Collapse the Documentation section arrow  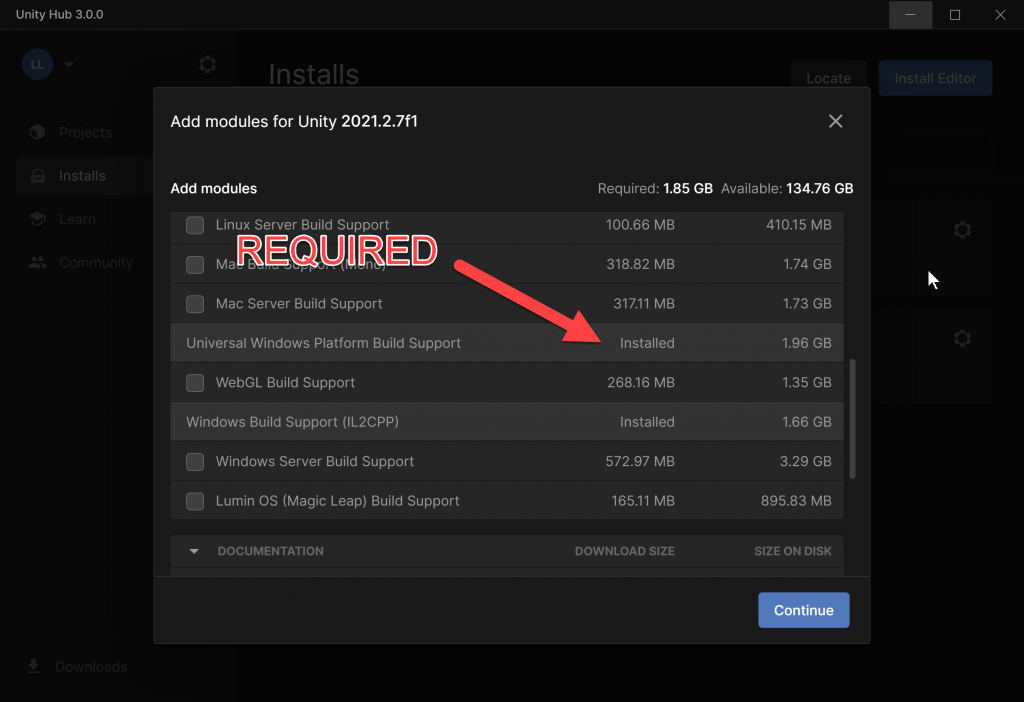(194, 551)
